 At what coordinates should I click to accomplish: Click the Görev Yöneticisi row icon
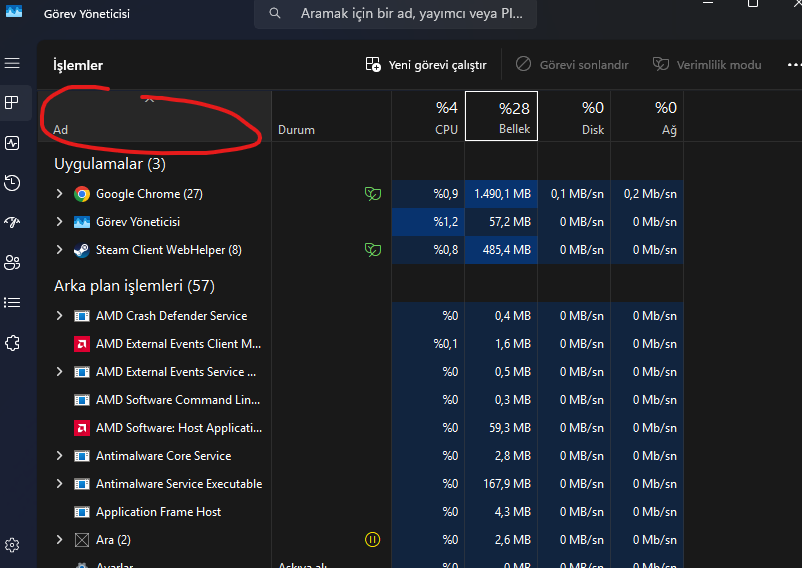point(82,222)
